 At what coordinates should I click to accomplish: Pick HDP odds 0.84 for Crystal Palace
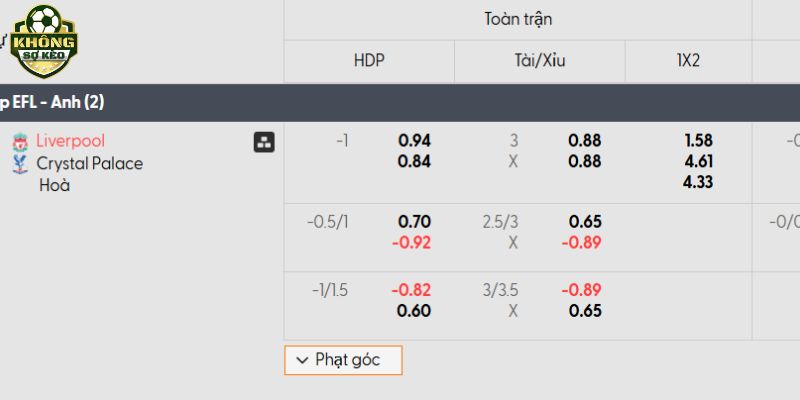414,162
